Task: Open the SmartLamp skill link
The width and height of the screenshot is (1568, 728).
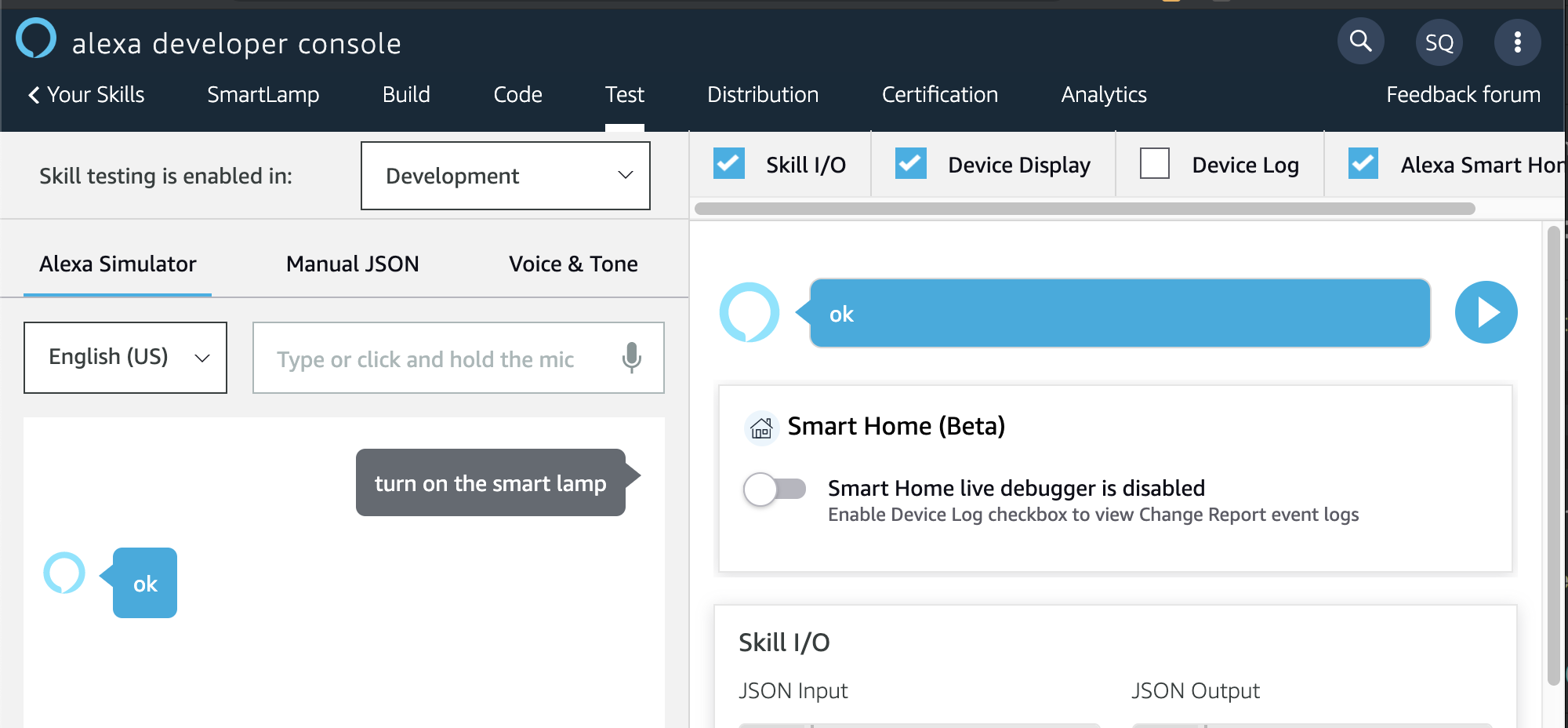Action: tap(263, 95)
